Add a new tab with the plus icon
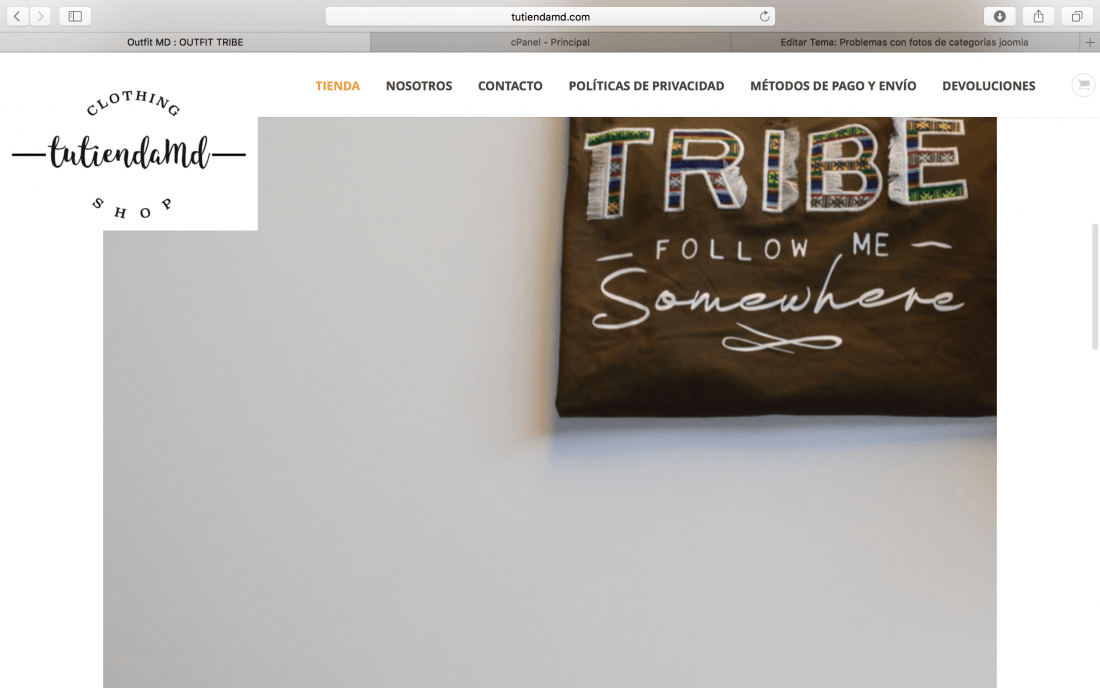Screen dimensions: 1100x688 coord(1089,42)
